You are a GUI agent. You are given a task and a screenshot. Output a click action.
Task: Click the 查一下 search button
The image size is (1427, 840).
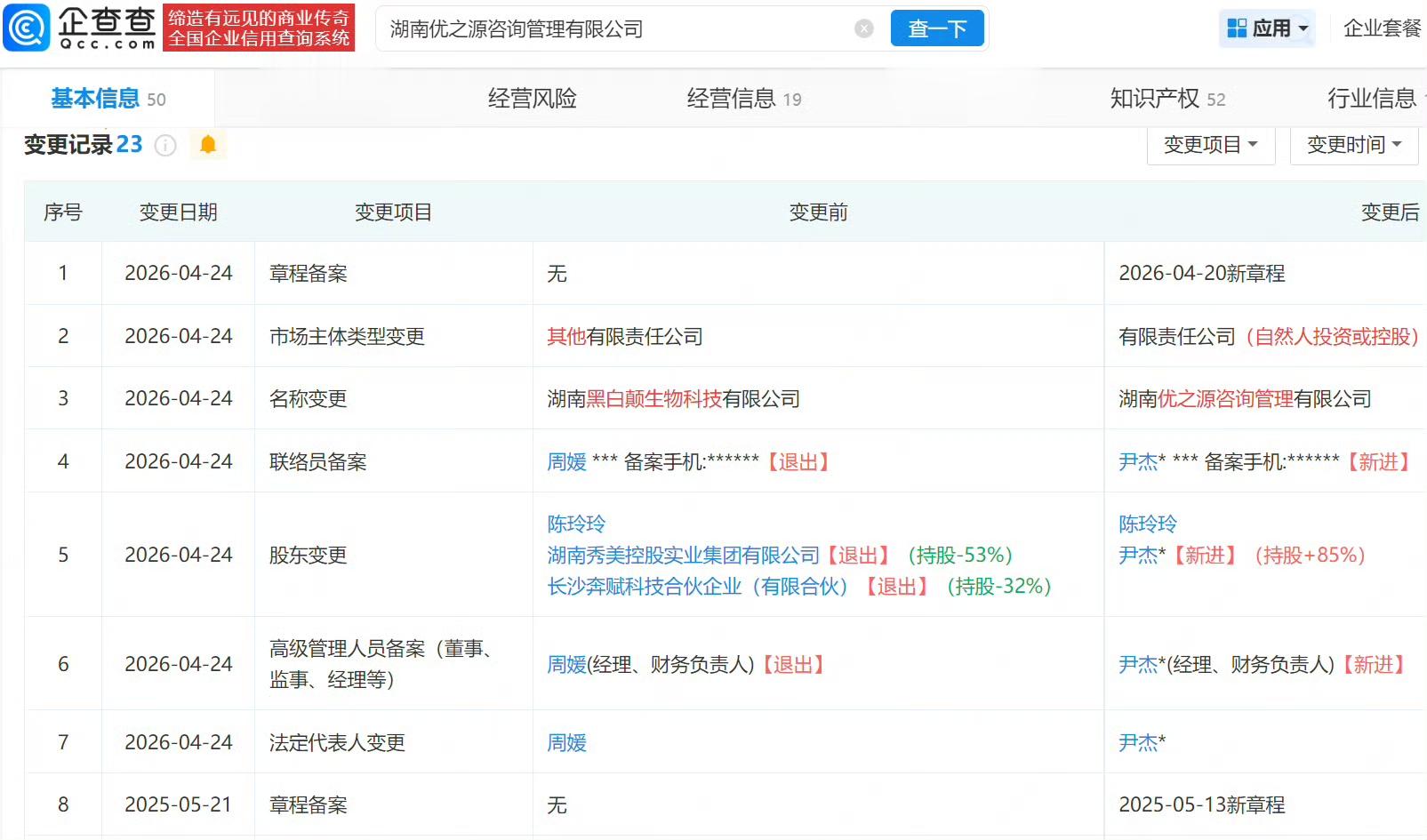937,28
